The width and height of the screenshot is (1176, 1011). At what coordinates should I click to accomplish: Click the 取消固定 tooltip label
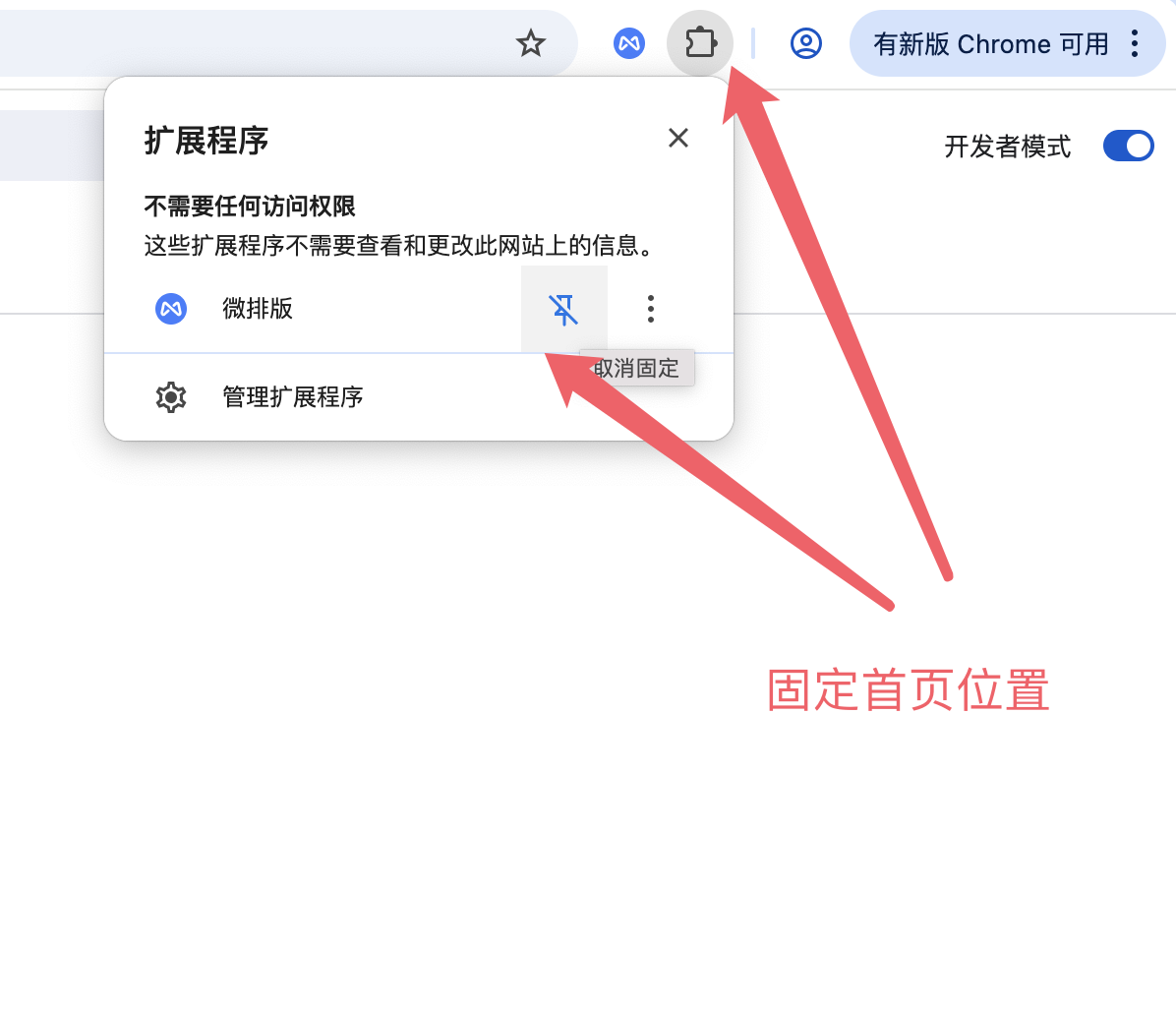coord(636,368)
